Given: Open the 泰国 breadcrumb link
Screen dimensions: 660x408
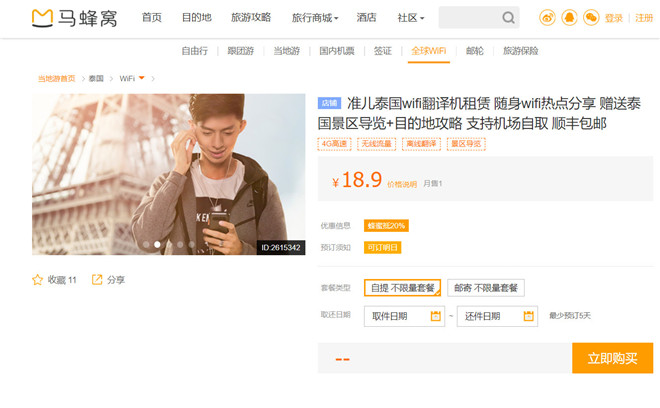Looking at the screenshot, I should (x=96, y=78).
